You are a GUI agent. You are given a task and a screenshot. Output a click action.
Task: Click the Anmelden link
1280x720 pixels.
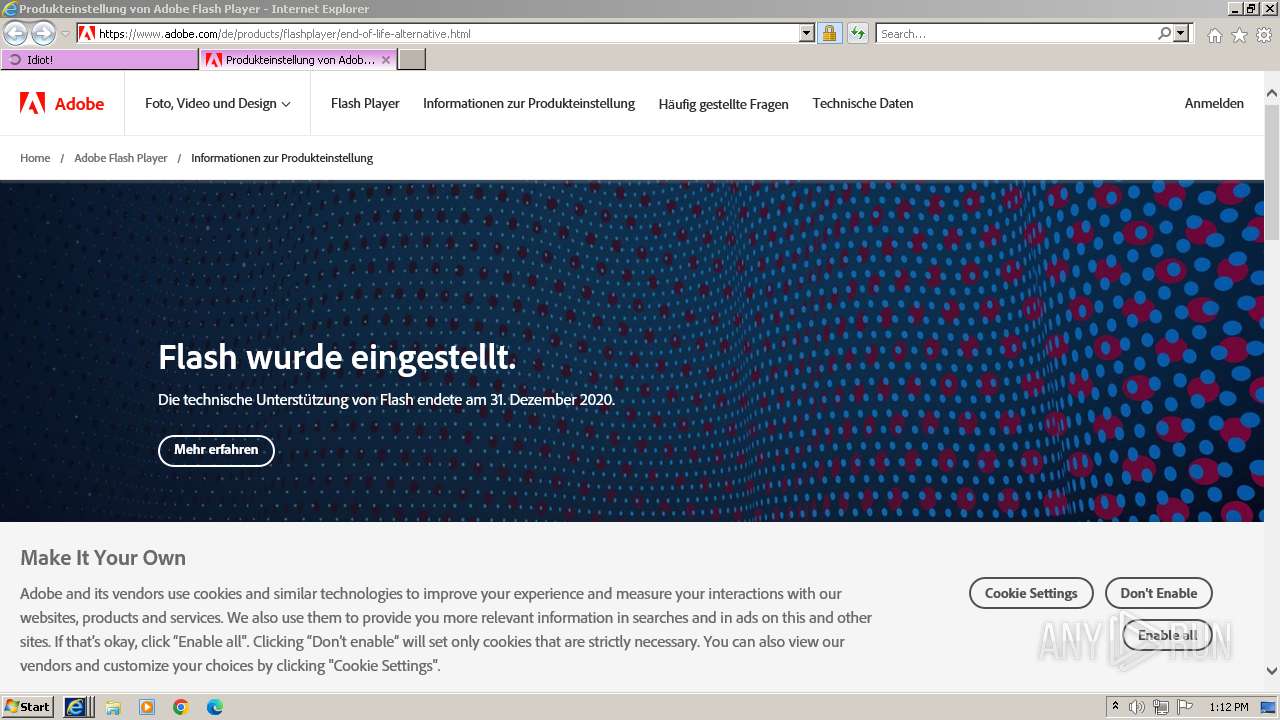point(1214,103)
